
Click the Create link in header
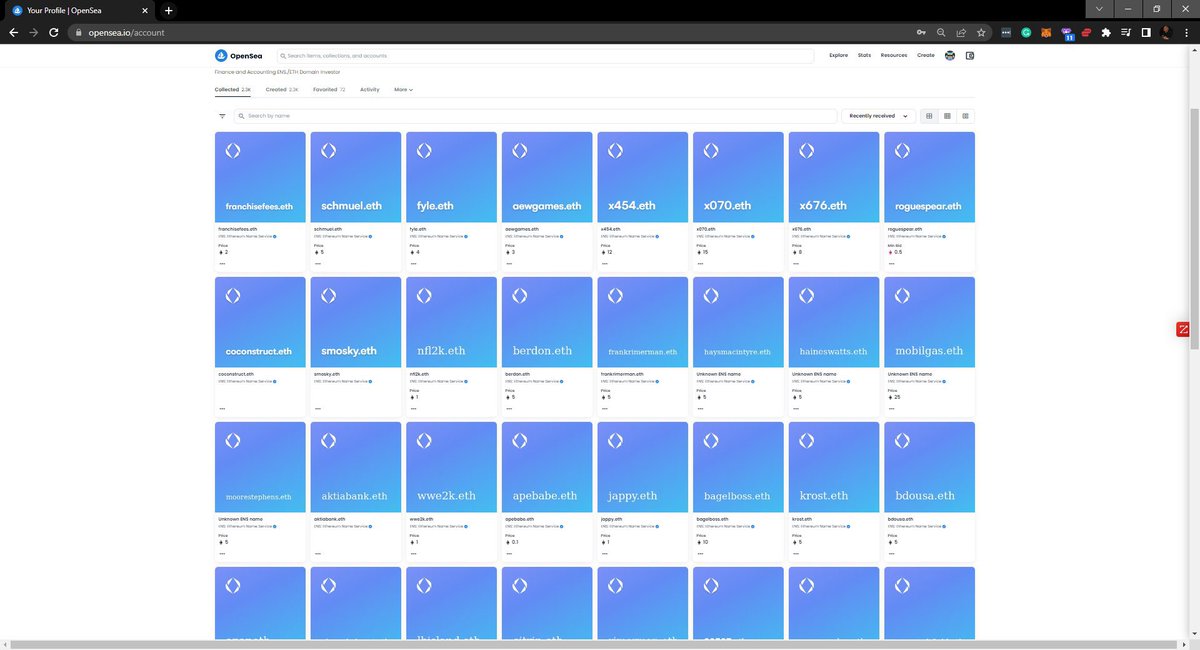926,55
